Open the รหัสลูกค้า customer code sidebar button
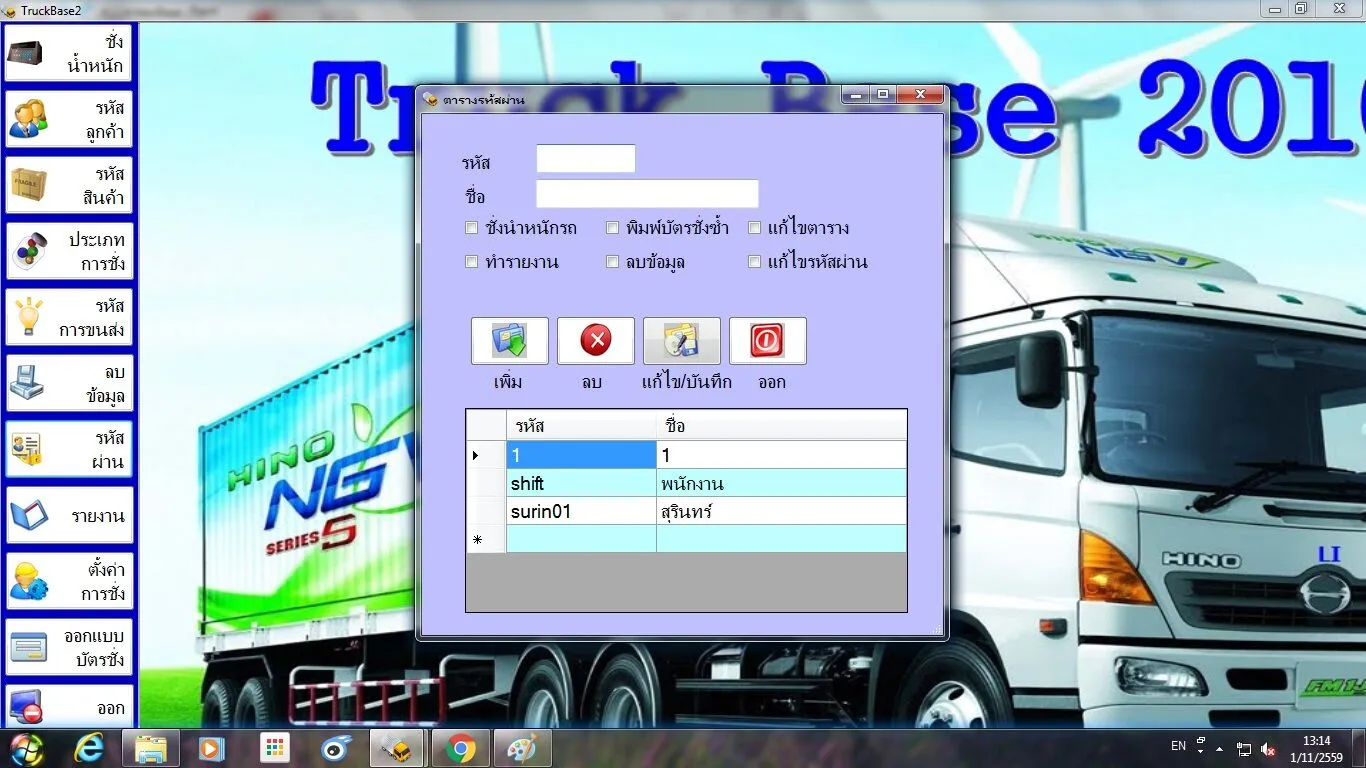 68,120
